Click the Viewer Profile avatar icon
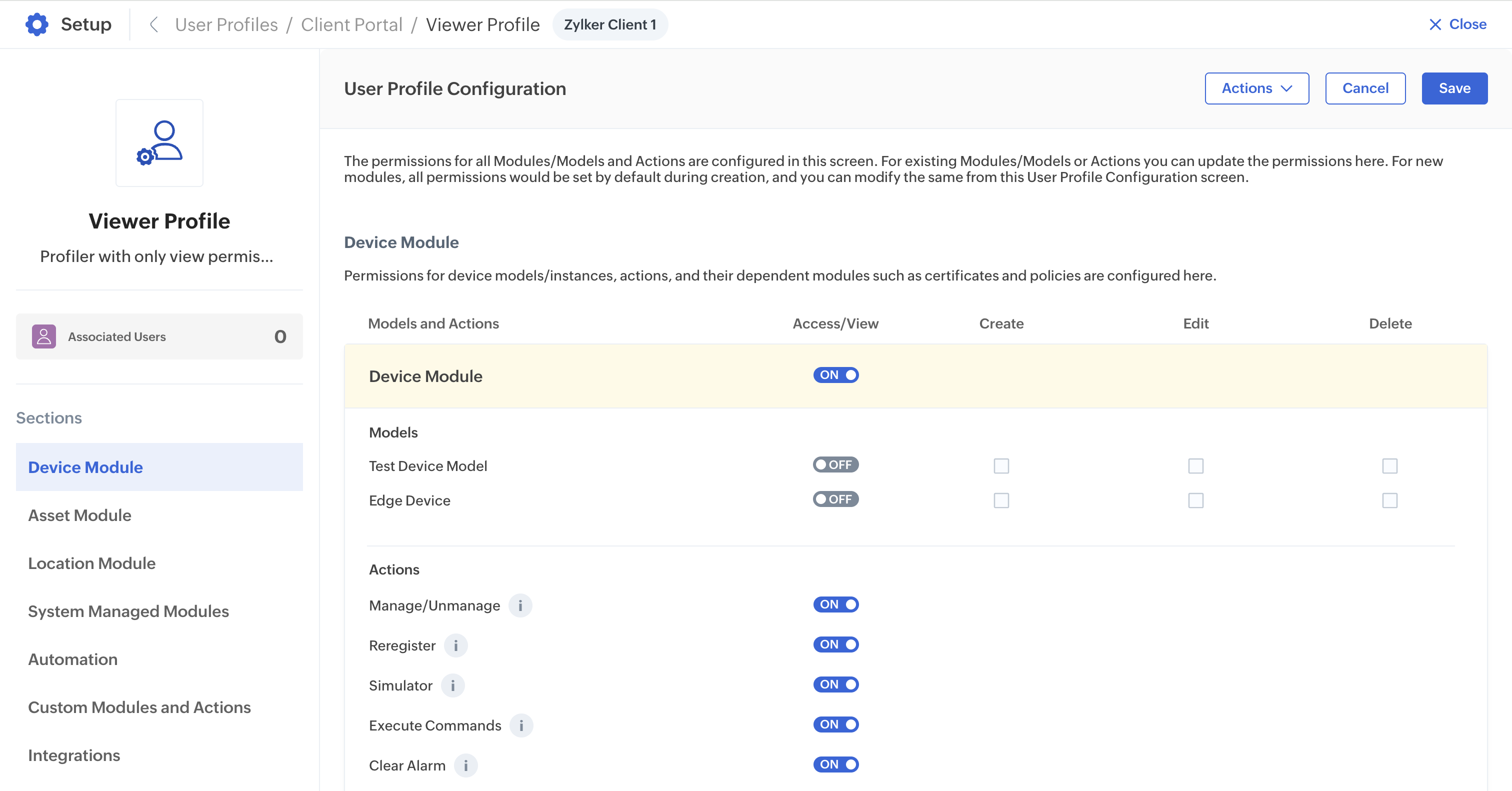 159,142
